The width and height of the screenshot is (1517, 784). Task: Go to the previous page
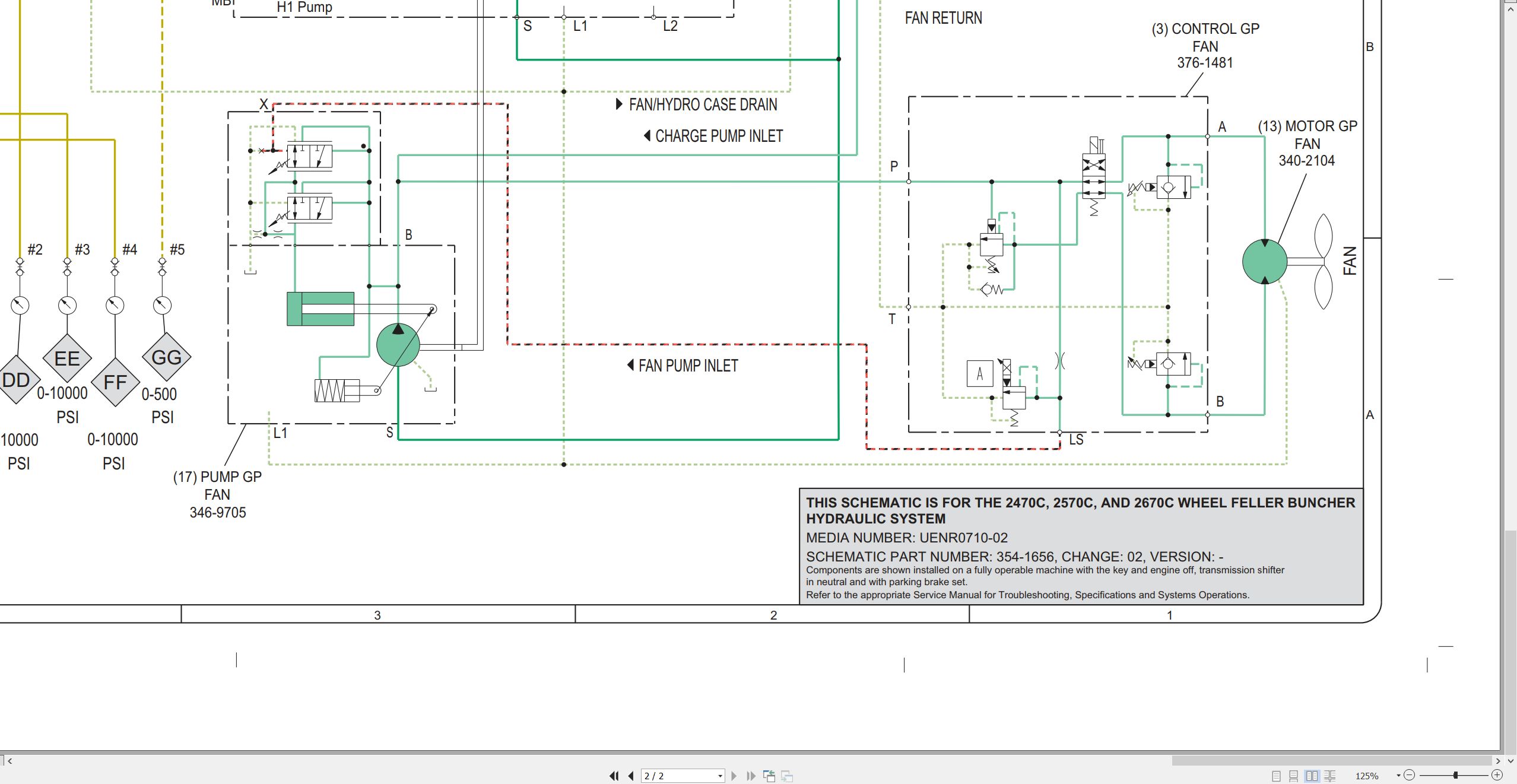tap(631, 776)
